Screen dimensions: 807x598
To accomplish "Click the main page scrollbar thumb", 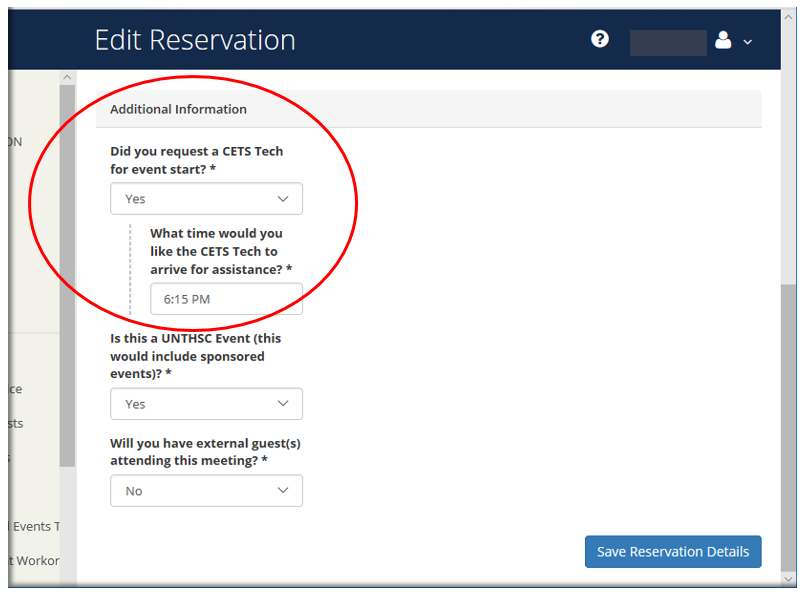I will coord(789,425).
